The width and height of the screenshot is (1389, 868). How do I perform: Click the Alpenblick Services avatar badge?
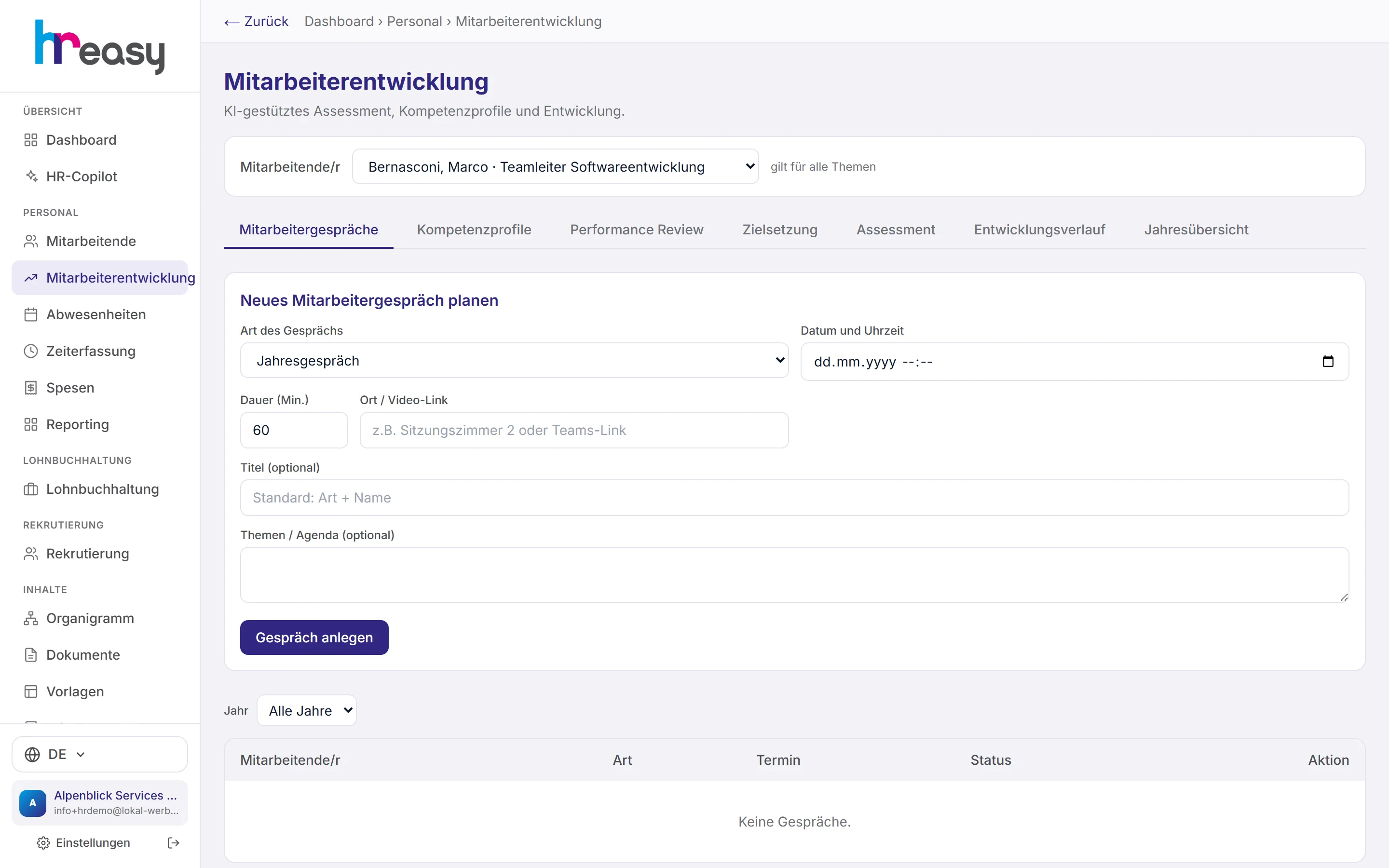coord(33,802)
